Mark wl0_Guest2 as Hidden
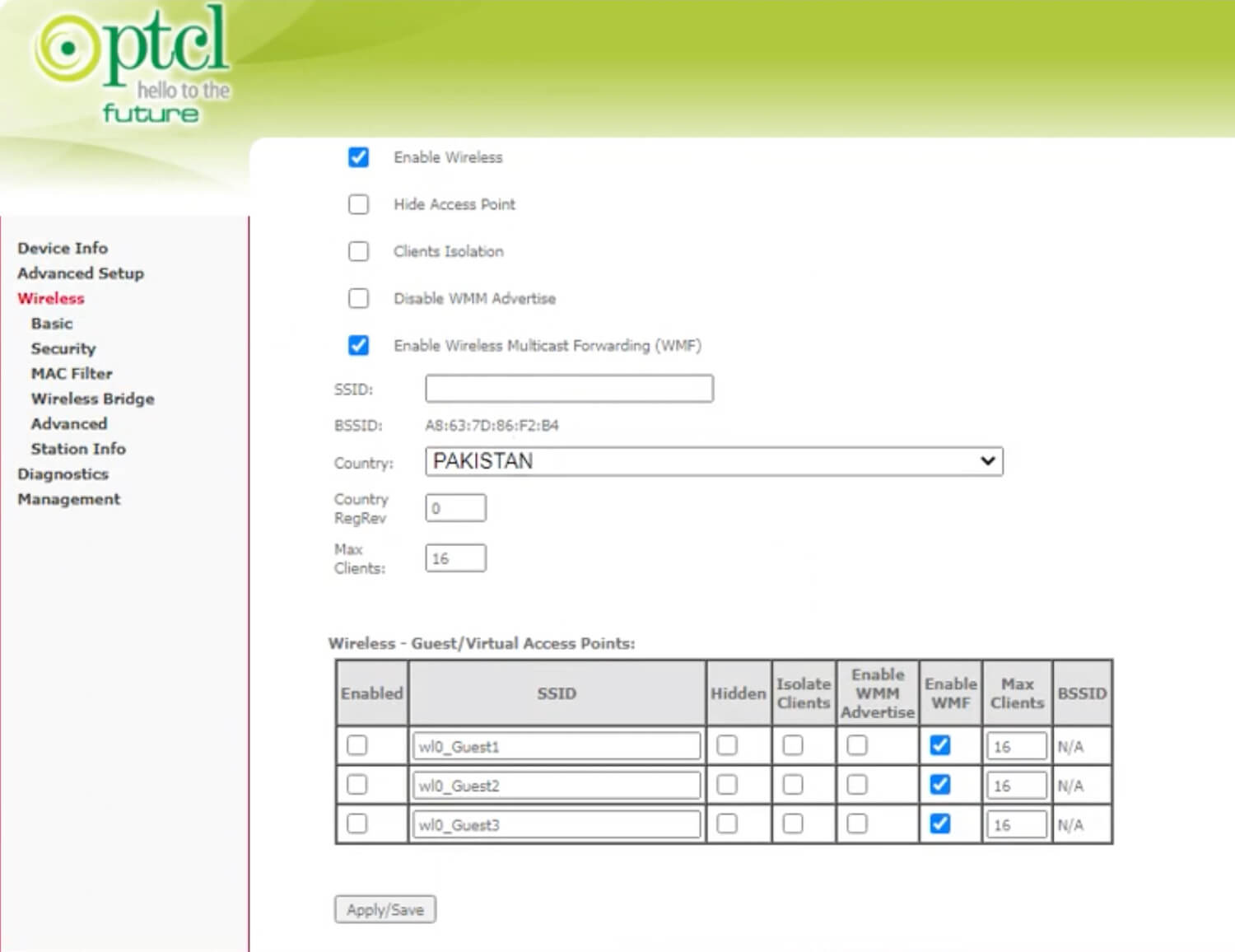Image resolution: width=1235 pixels, height=952 pixels. pyautogui.click(x=726, y=785)
